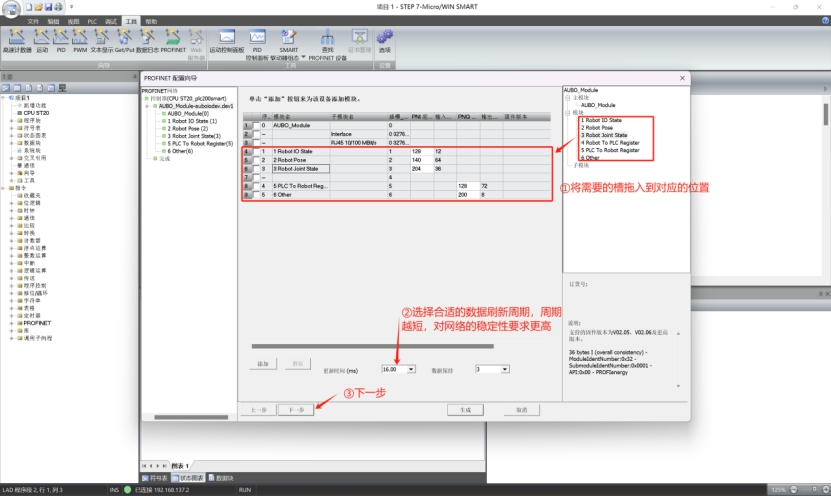
Task: Switch to the 工具 ribbon tab
Action: coord(131,20)
